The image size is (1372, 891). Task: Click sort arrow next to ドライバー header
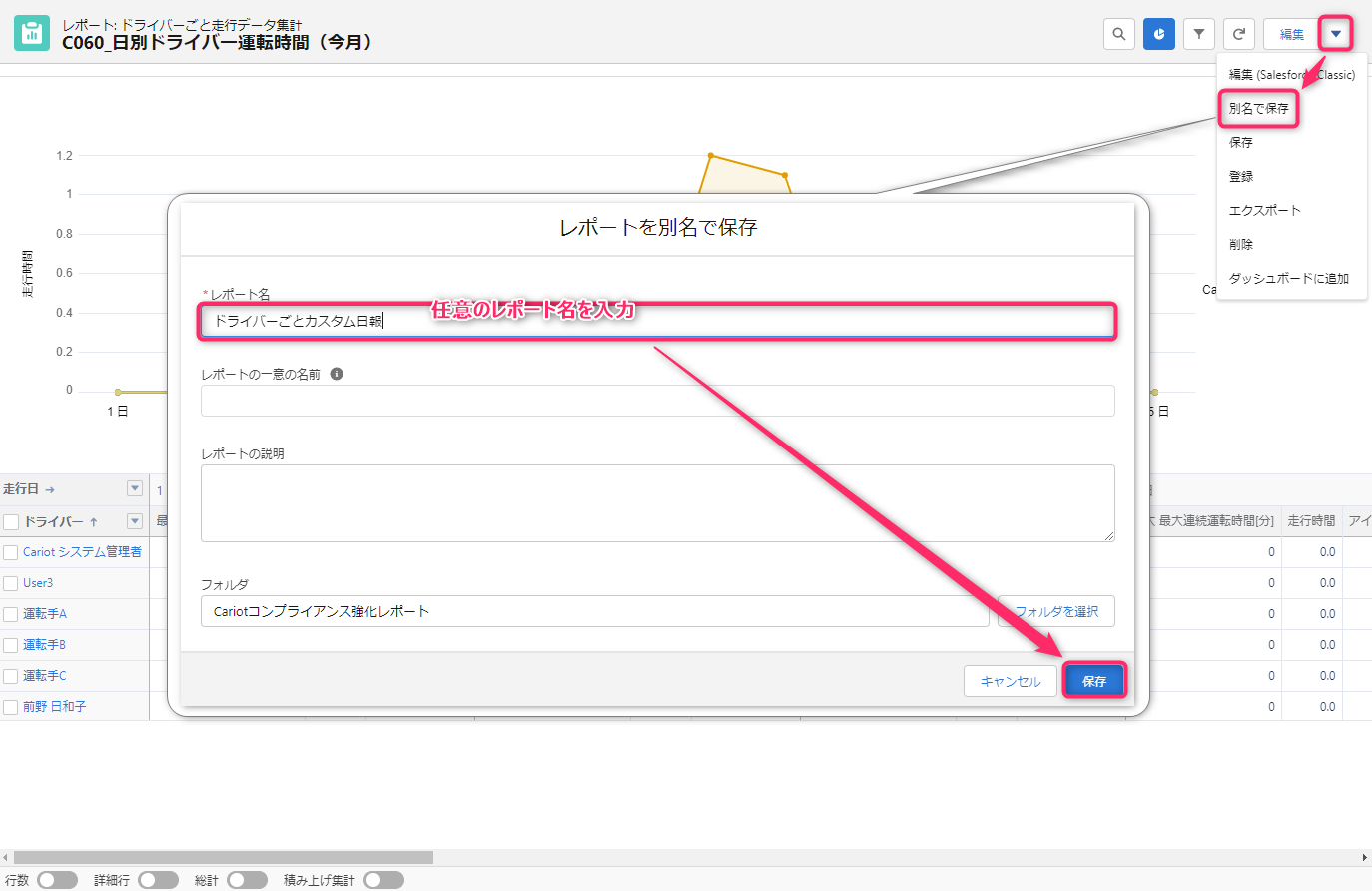94,521
